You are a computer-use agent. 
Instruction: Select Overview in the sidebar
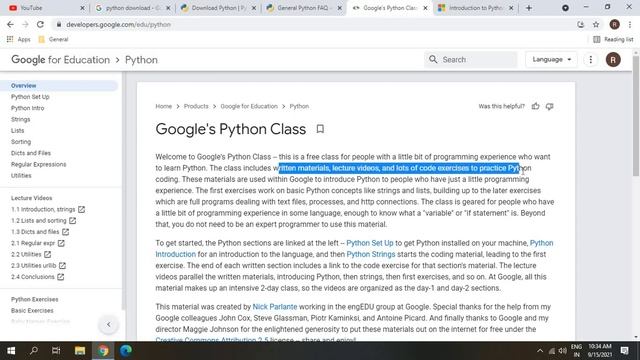24,86
